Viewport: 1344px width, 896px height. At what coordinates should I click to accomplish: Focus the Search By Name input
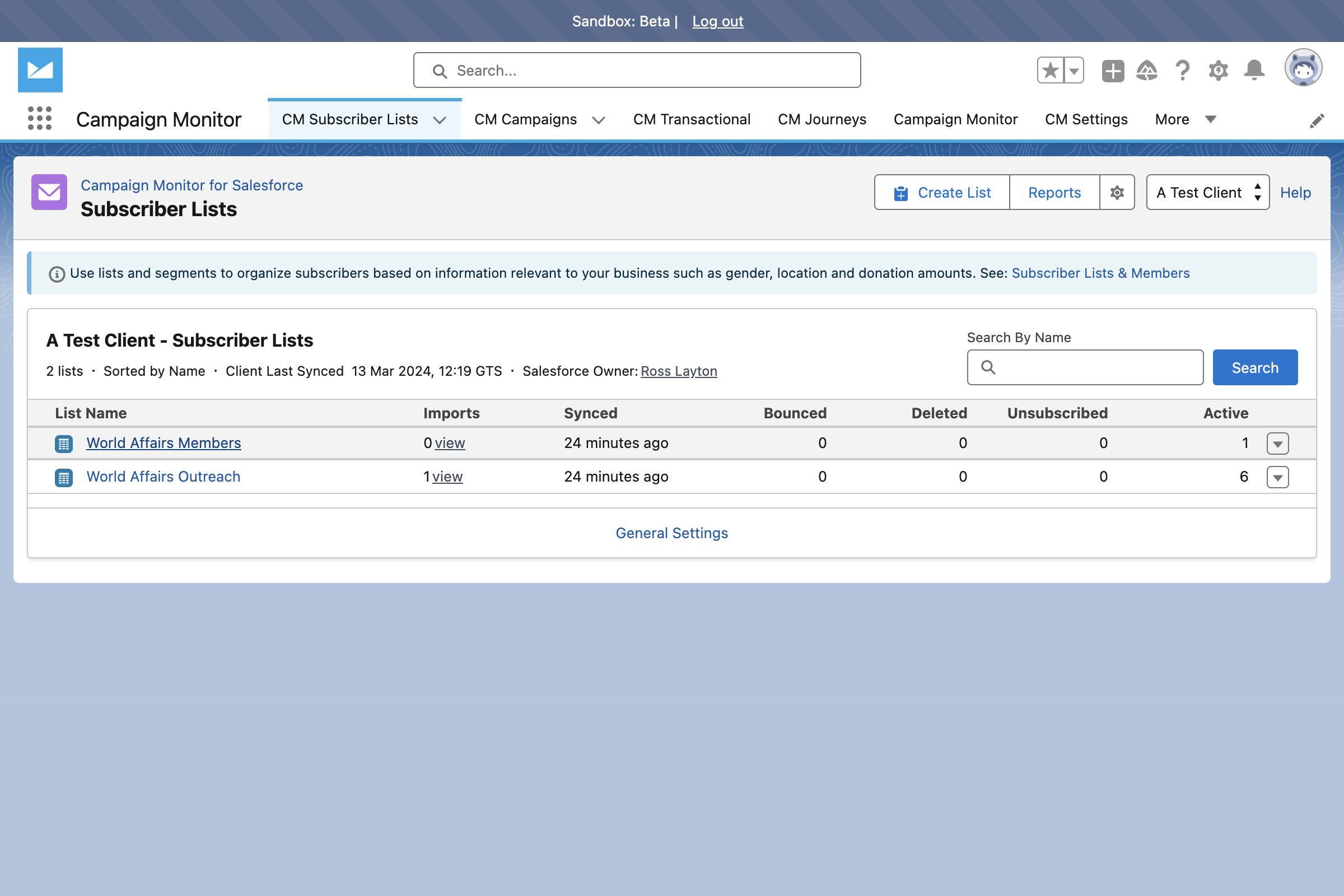pos(1085,367)
